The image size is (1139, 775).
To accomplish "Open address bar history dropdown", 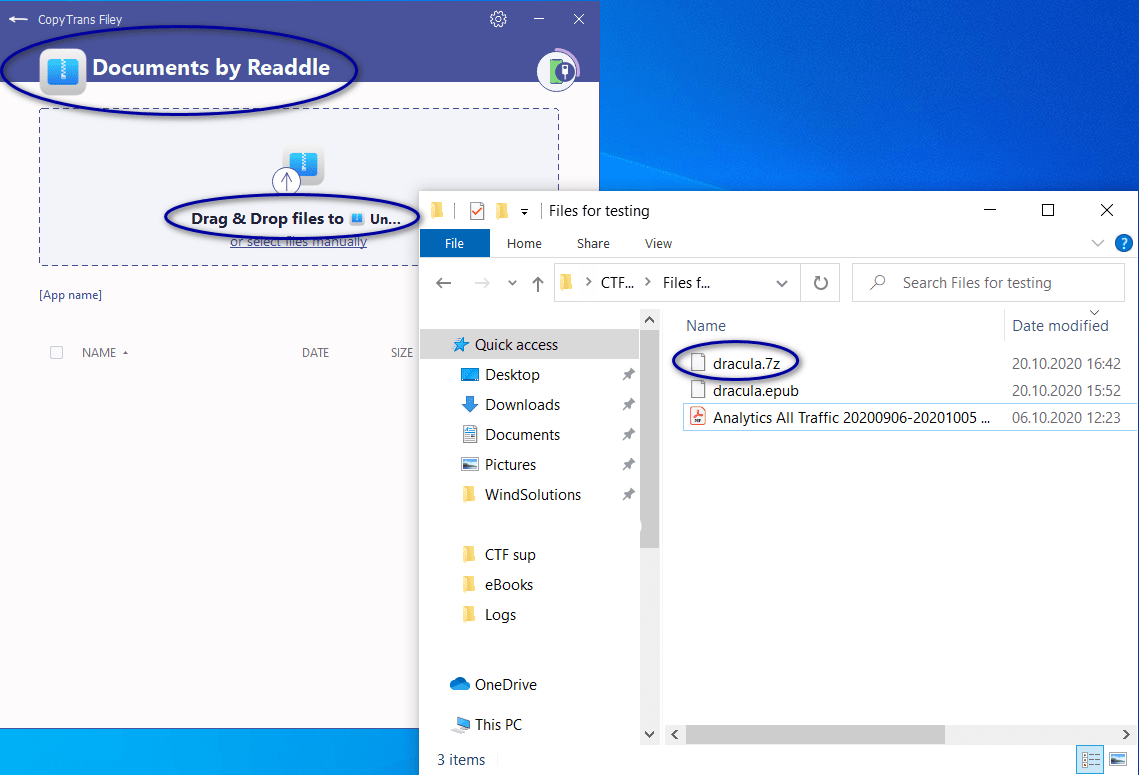I will [782, 283].
